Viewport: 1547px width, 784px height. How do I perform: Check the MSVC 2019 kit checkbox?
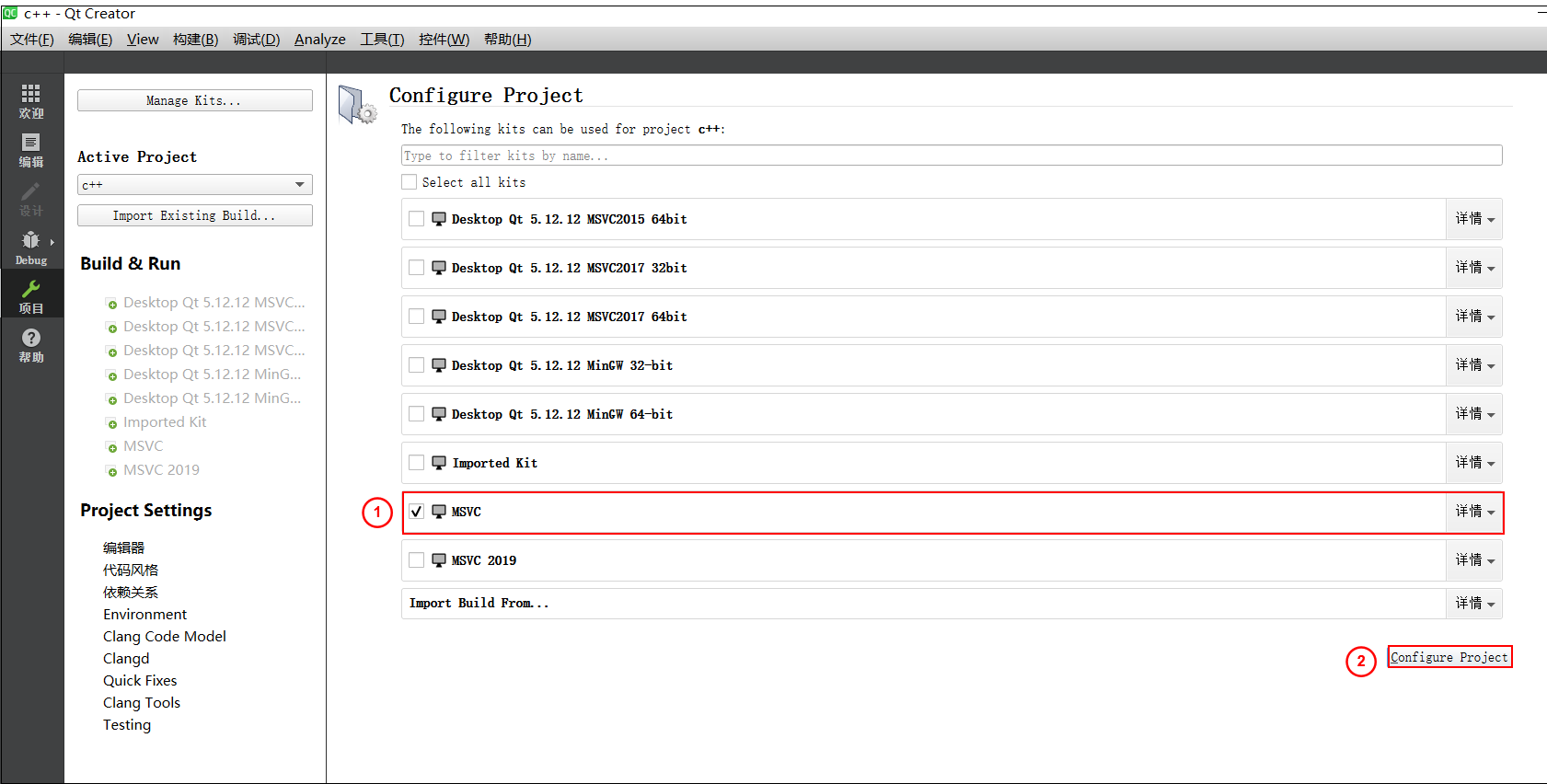tap(417, 560)
